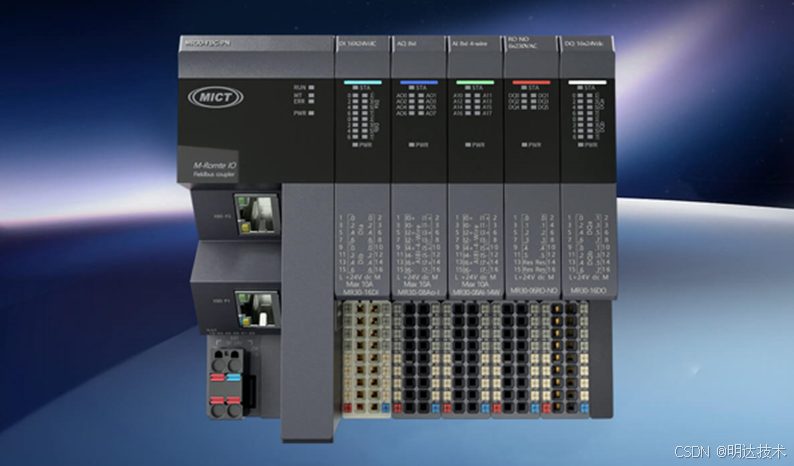Click the DQ5 channel LED on RO module
Image resolution: width=794 pixels, height=466 pixels.
pos(534,107)
